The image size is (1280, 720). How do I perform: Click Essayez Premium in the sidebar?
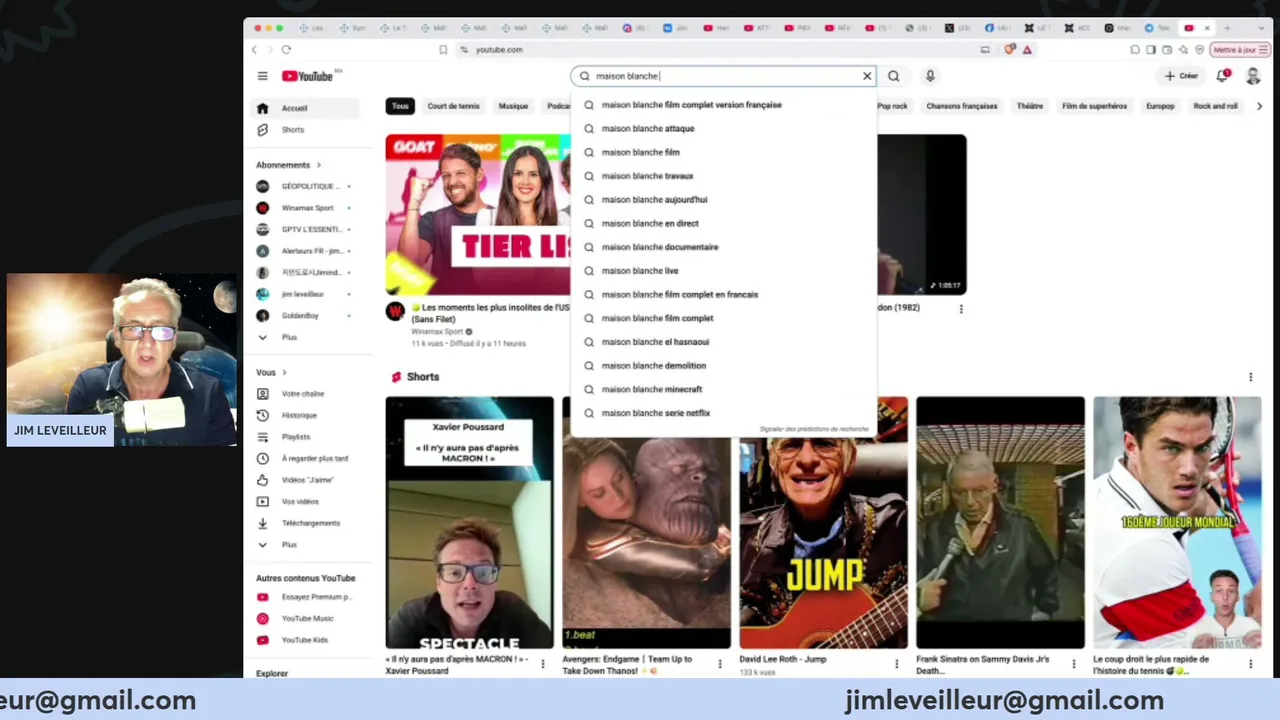305,597
